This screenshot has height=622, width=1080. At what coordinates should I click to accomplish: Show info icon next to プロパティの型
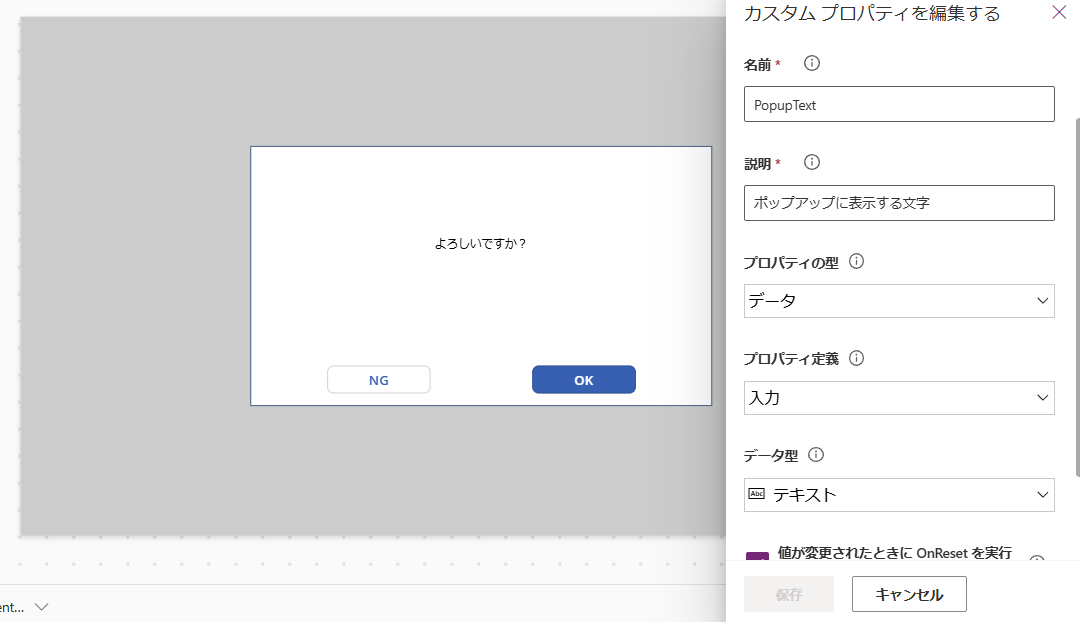[x=856, y=261]
